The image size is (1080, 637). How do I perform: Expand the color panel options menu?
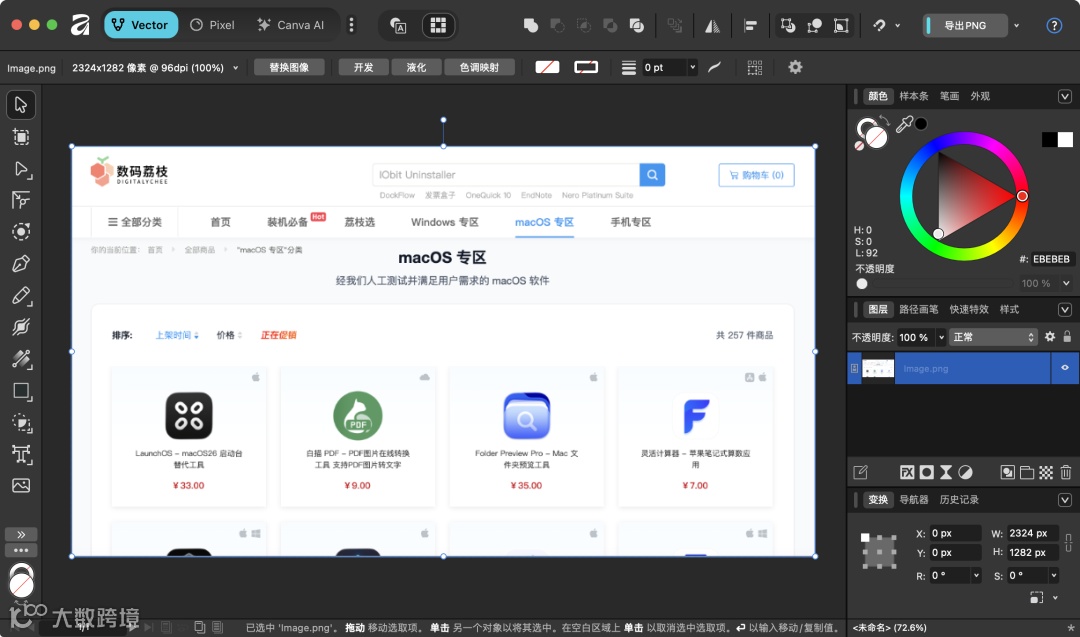pos(1064,96)
